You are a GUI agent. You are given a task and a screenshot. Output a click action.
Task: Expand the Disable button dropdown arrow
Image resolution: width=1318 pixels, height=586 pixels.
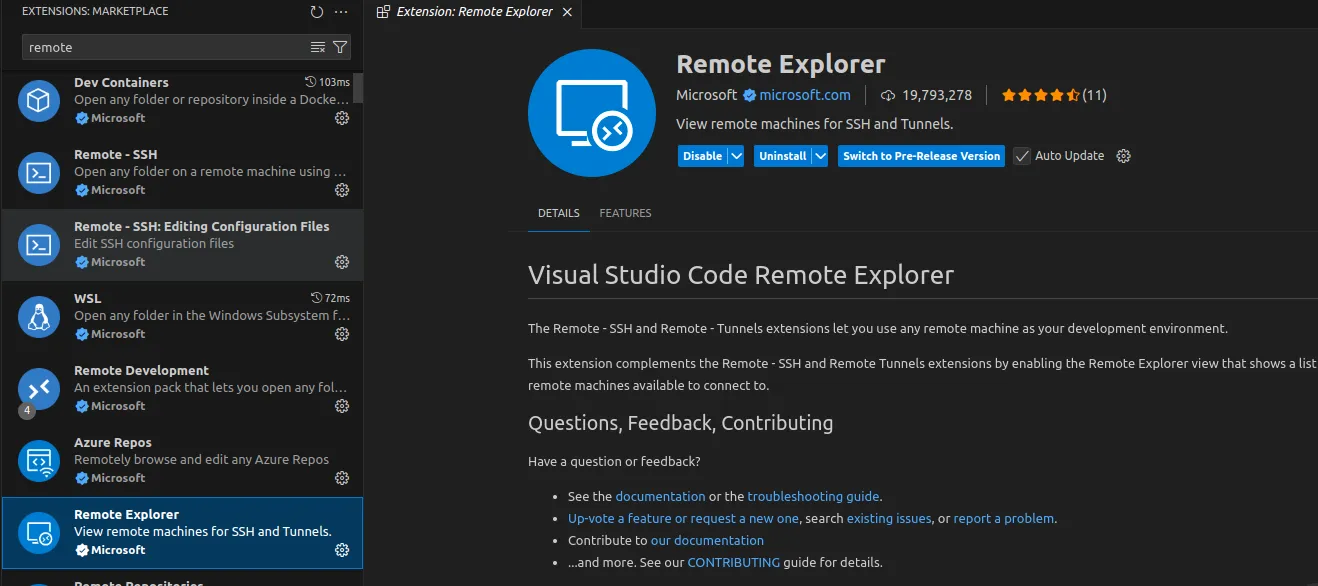tap(736, 156)
